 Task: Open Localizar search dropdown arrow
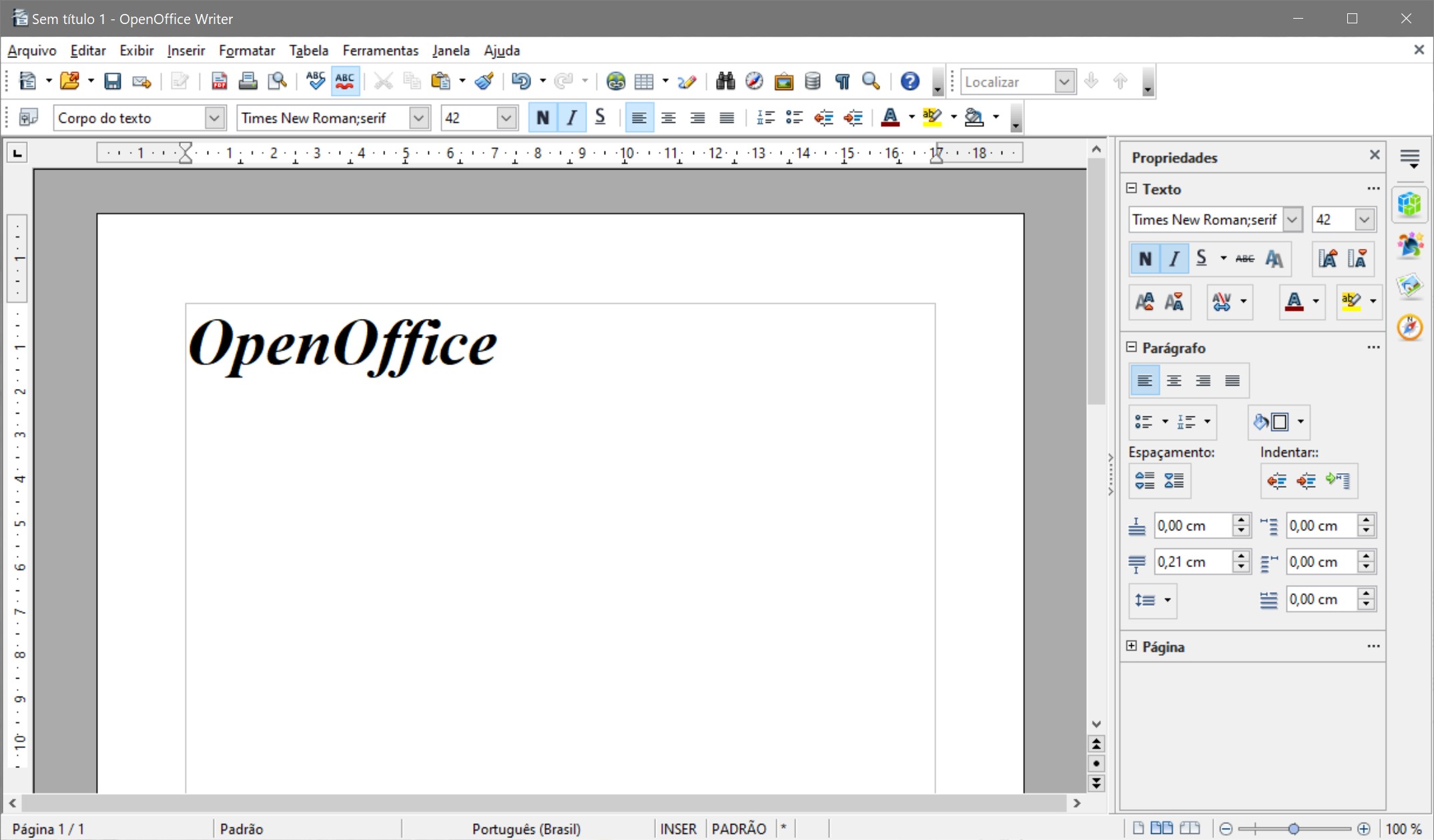(1064, 81)
